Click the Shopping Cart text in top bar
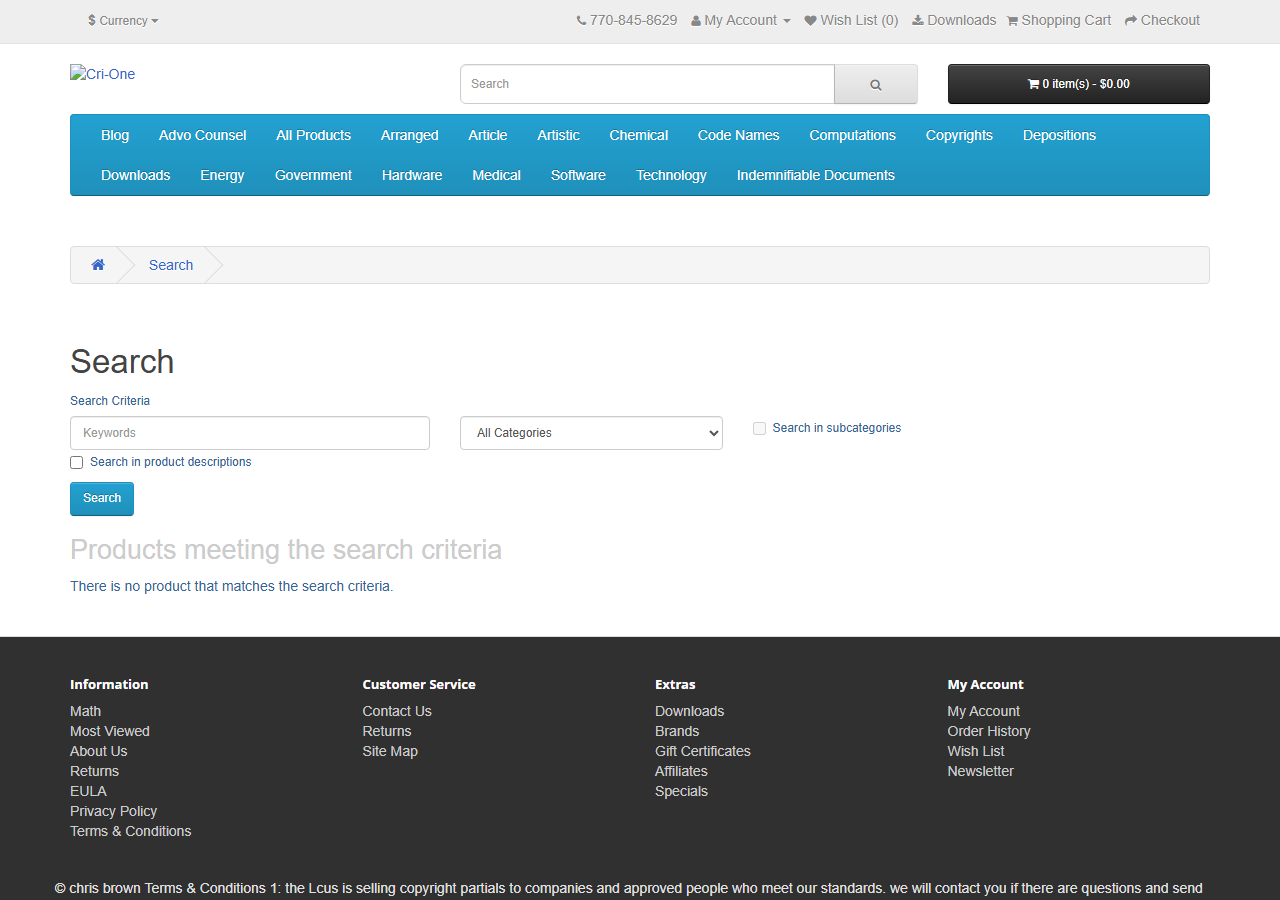 coord(1066,20)
